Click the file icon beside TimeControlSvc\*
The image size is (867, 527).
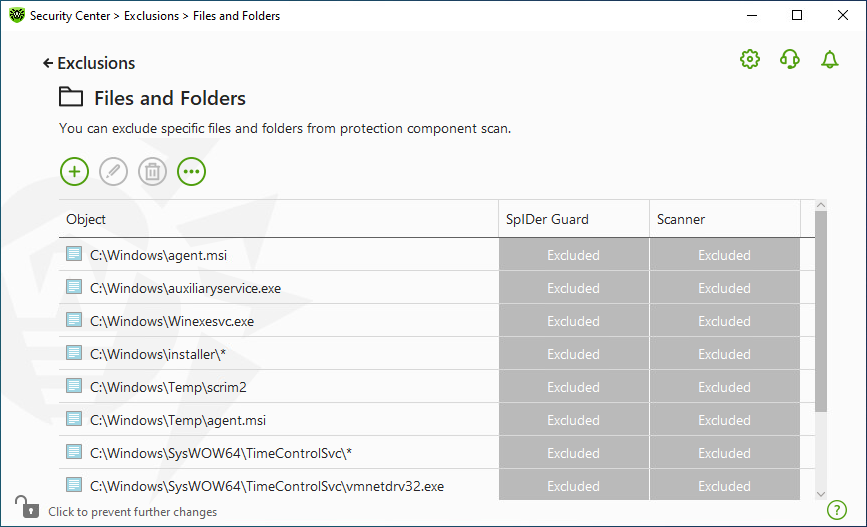pyautogui.click(x=74, y=452)
